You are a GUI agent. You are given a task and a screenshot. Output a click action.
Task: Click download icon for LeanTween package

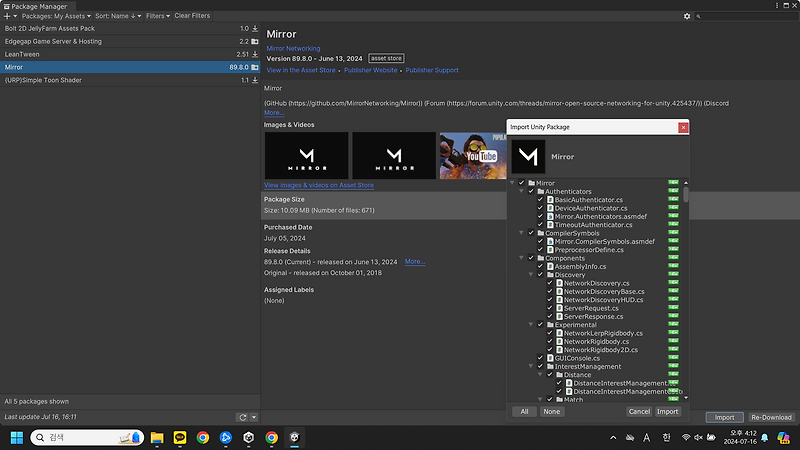pos(255,54)
